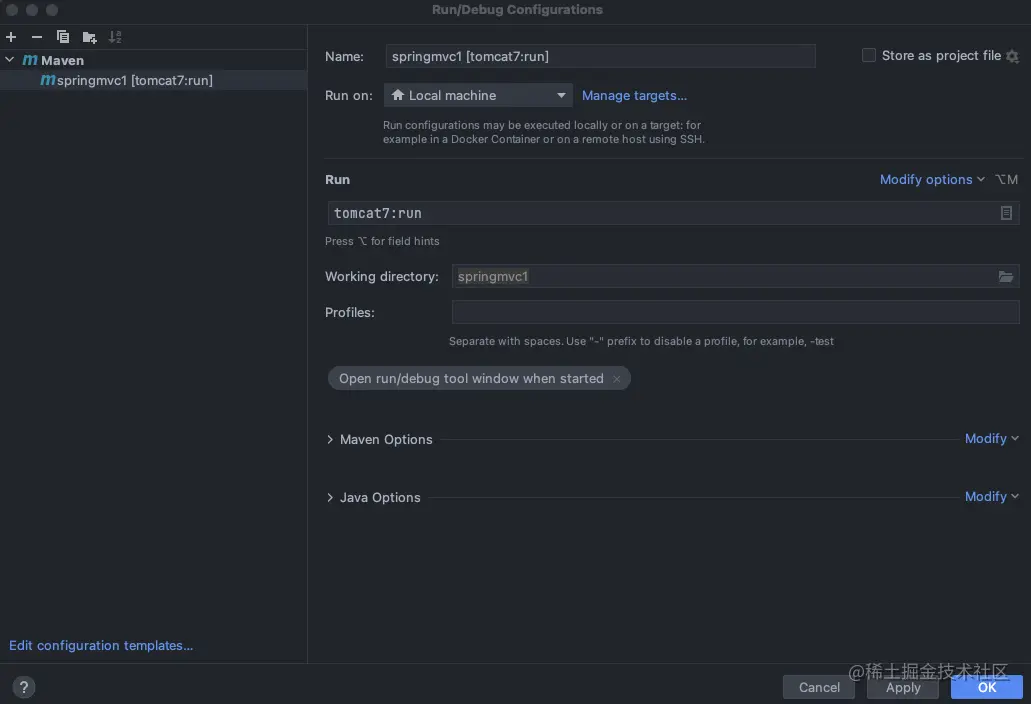
Task: Sort configurations alphabetically
Action: pos(115,37)
